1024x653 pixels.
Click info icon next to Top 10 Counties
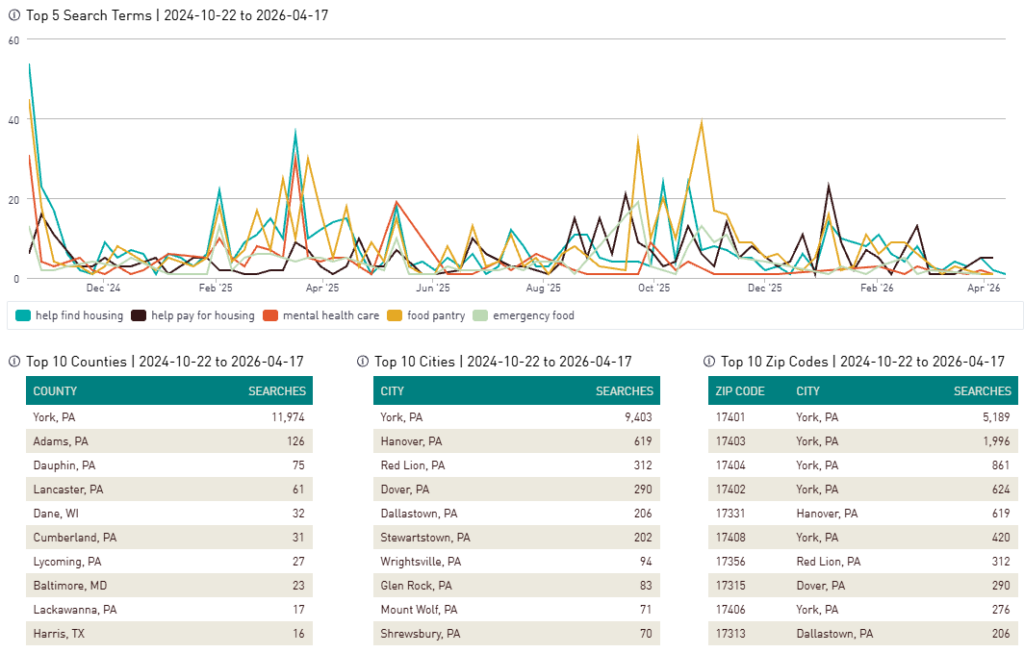click(x=14, y=362)
